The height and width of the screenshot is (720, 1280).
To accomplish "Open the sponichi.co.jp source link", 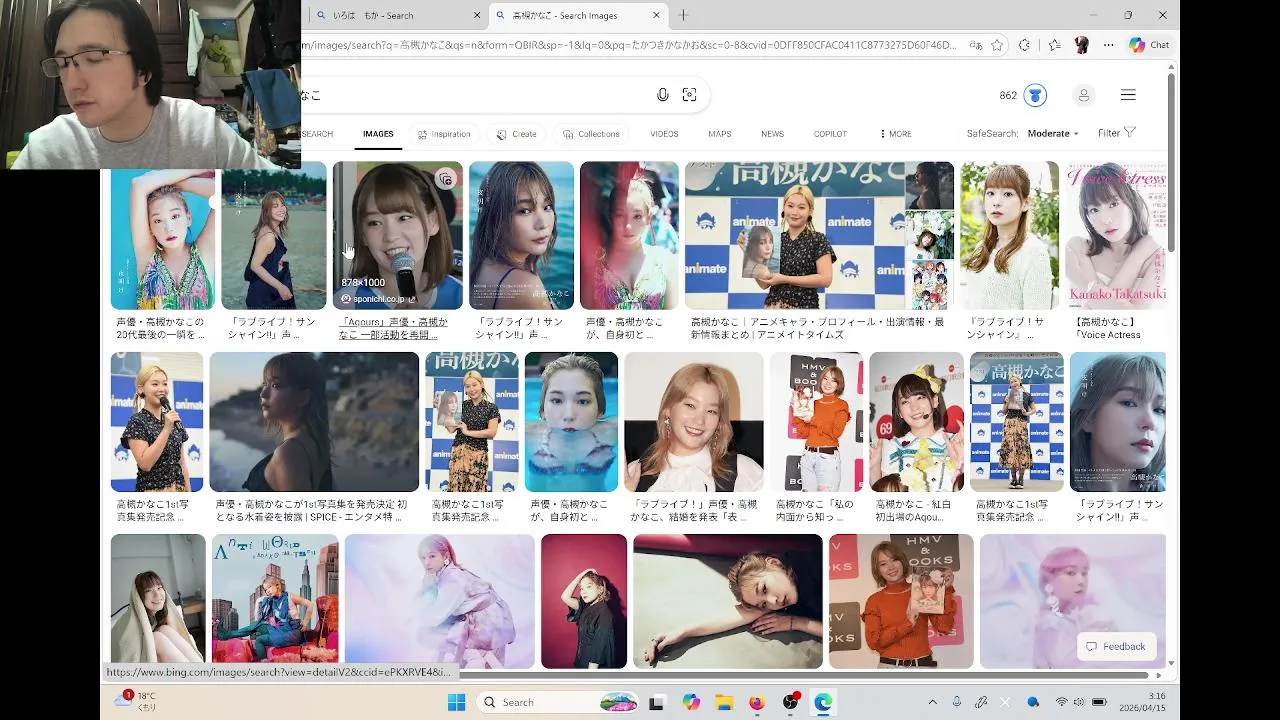I will 378,299.
